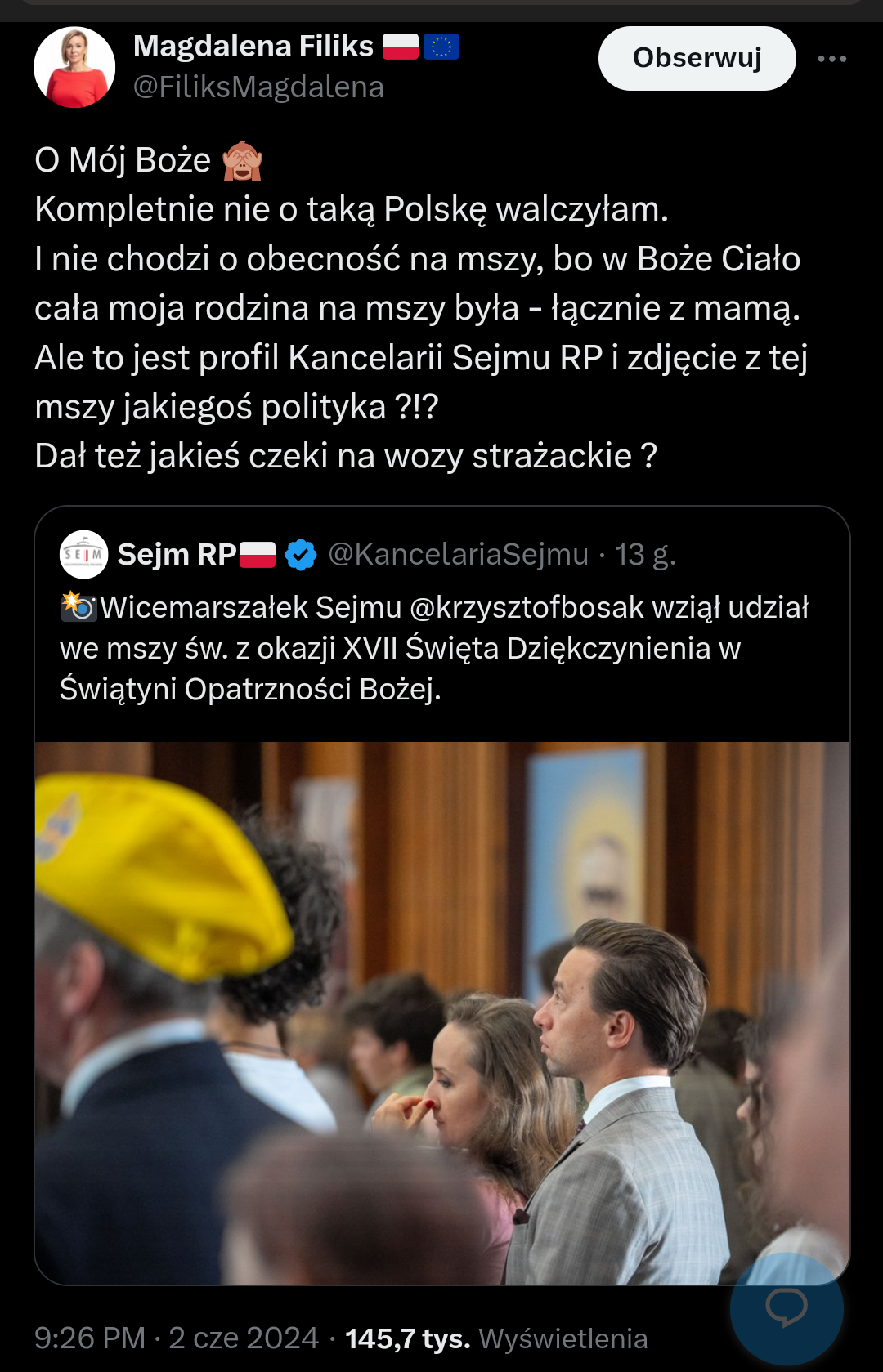Tap the Sejm RP logo avatar
Screen dimensions: 883x1372
click(83, 555)
